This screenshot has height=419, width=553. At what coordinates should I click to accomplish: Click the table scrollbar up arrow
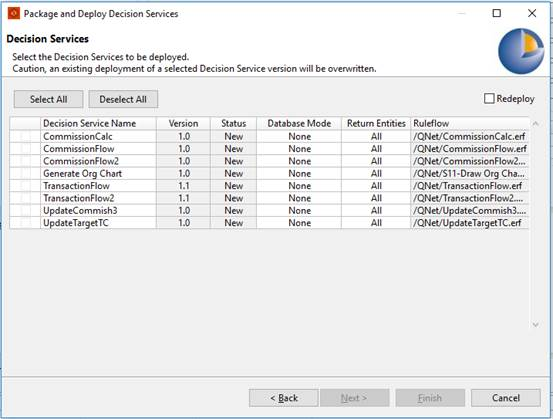[535, 123]
